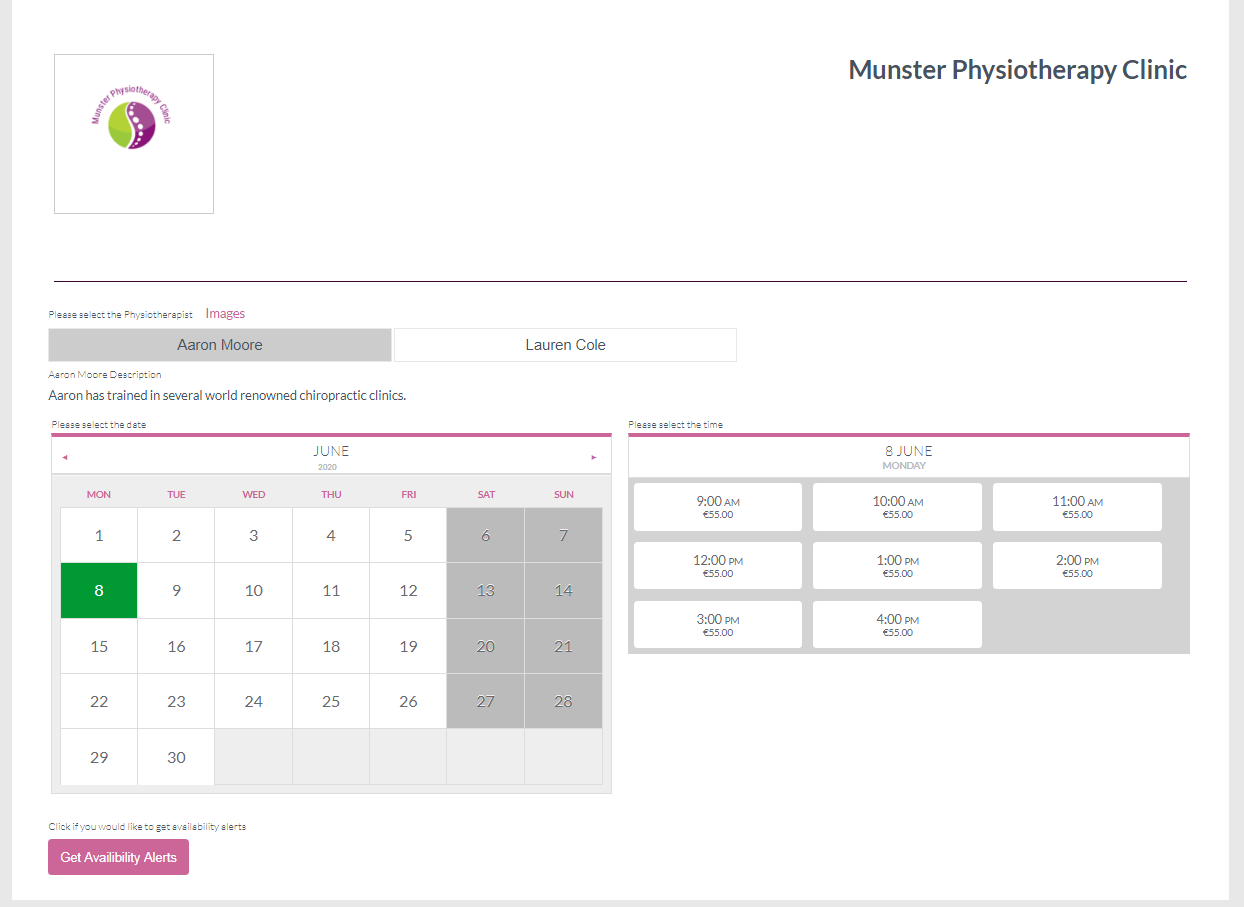Click 'Please select the Physiotherapist' label
This screenshot has width=1244, height=907.
point(120,315)
